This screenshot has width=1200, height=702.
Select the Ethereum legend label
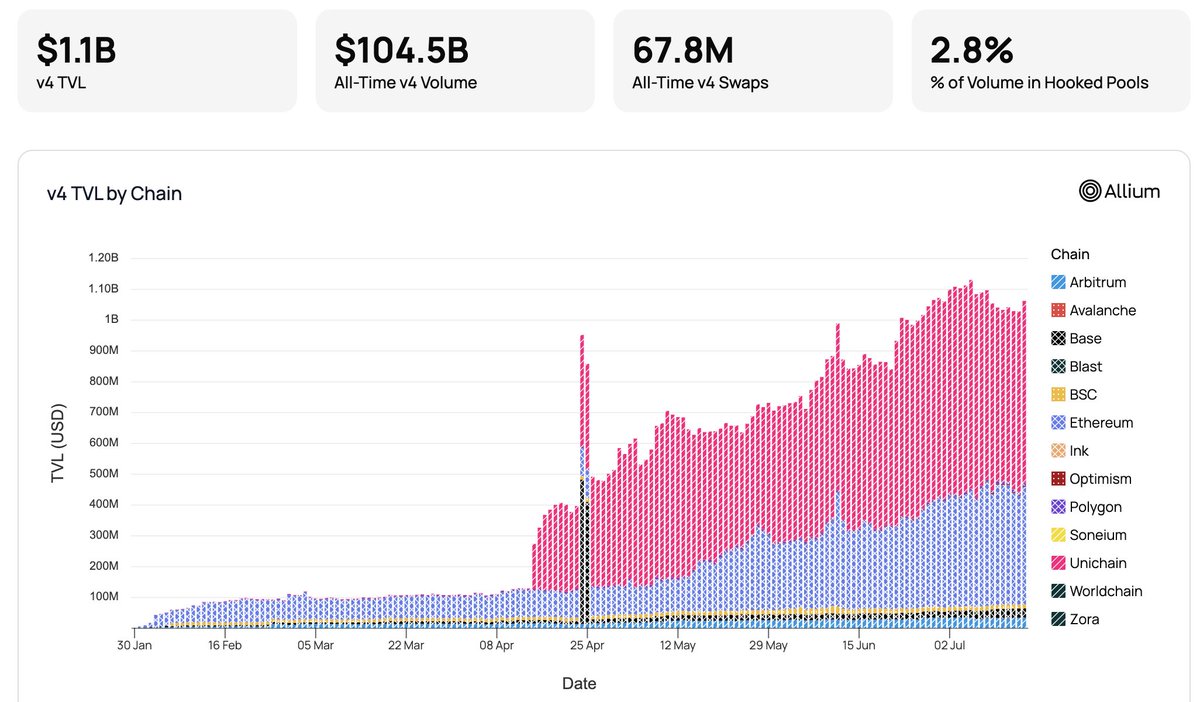(x=1102, y=423)
